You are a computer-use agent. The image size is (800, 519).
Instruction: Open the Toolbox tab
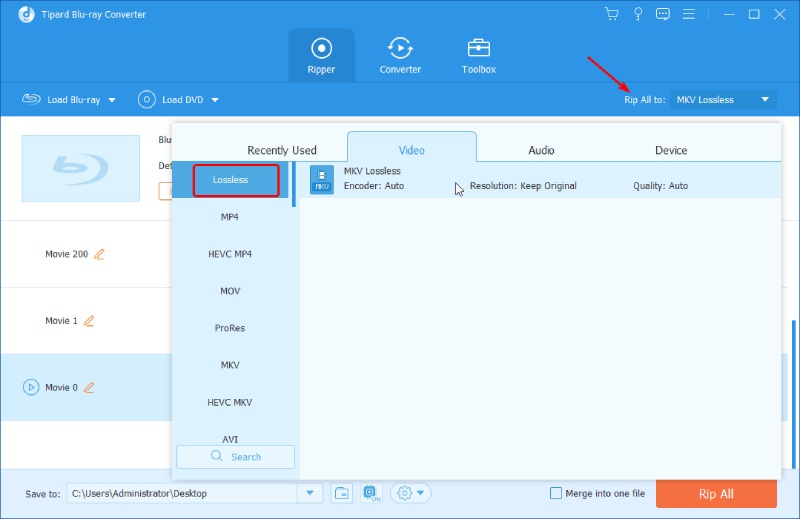pyautogui.click(x=479, y=55)
